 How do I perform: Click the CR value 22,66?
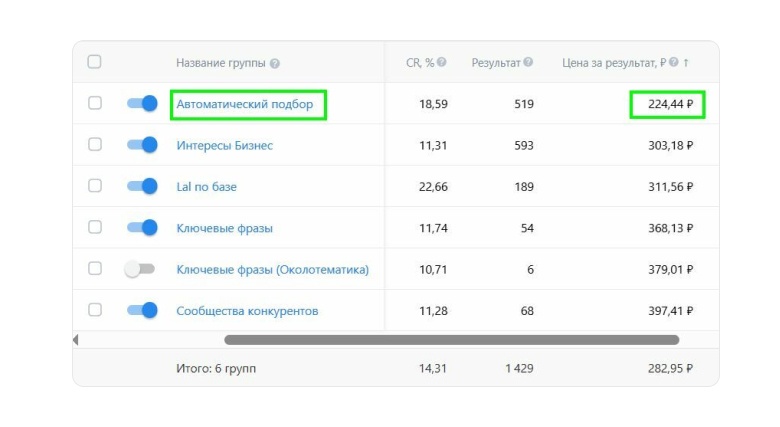coord(433,187)
